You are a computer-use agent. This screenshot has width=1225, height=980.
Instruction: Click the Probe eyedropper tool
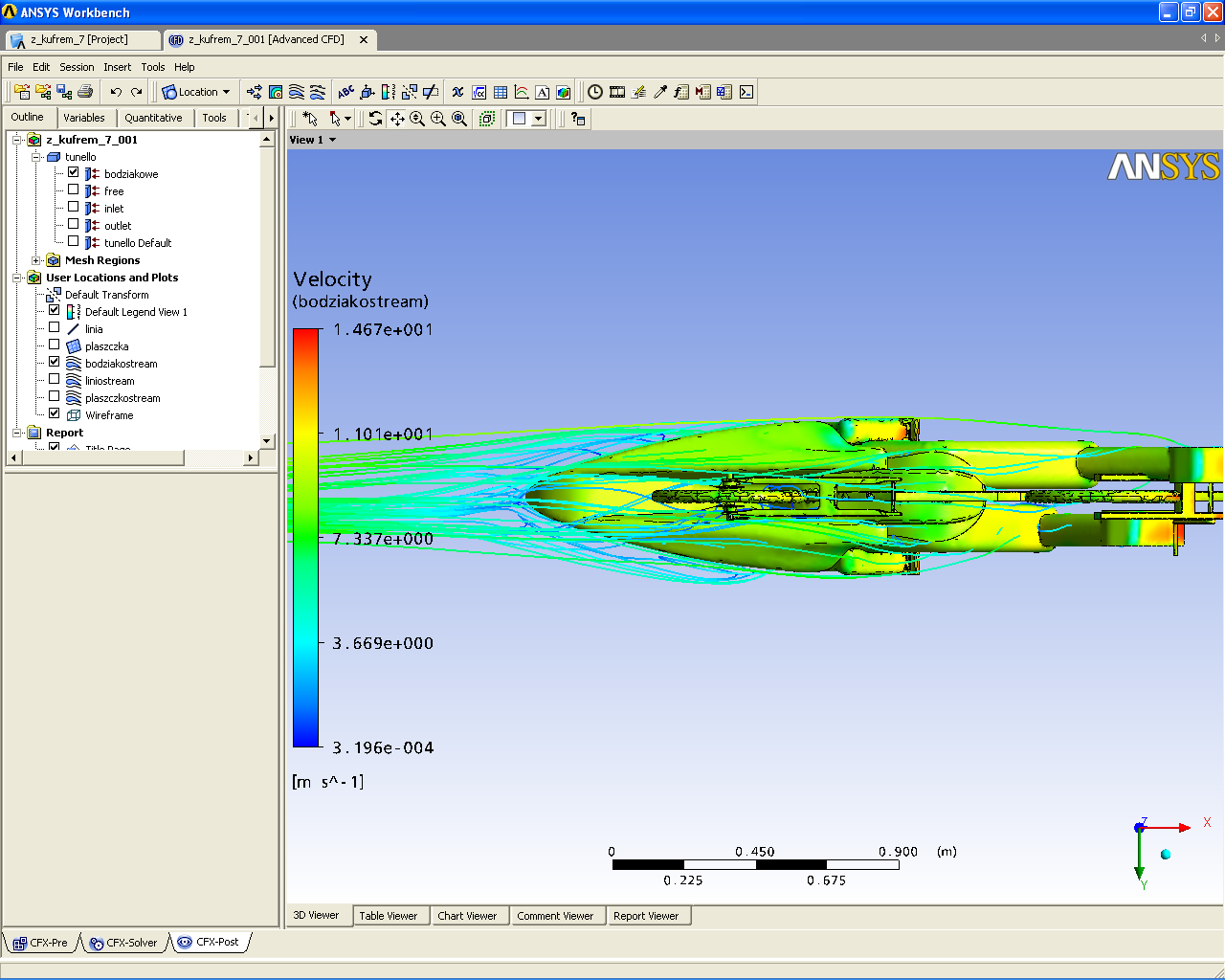click(x=660, y=92)
